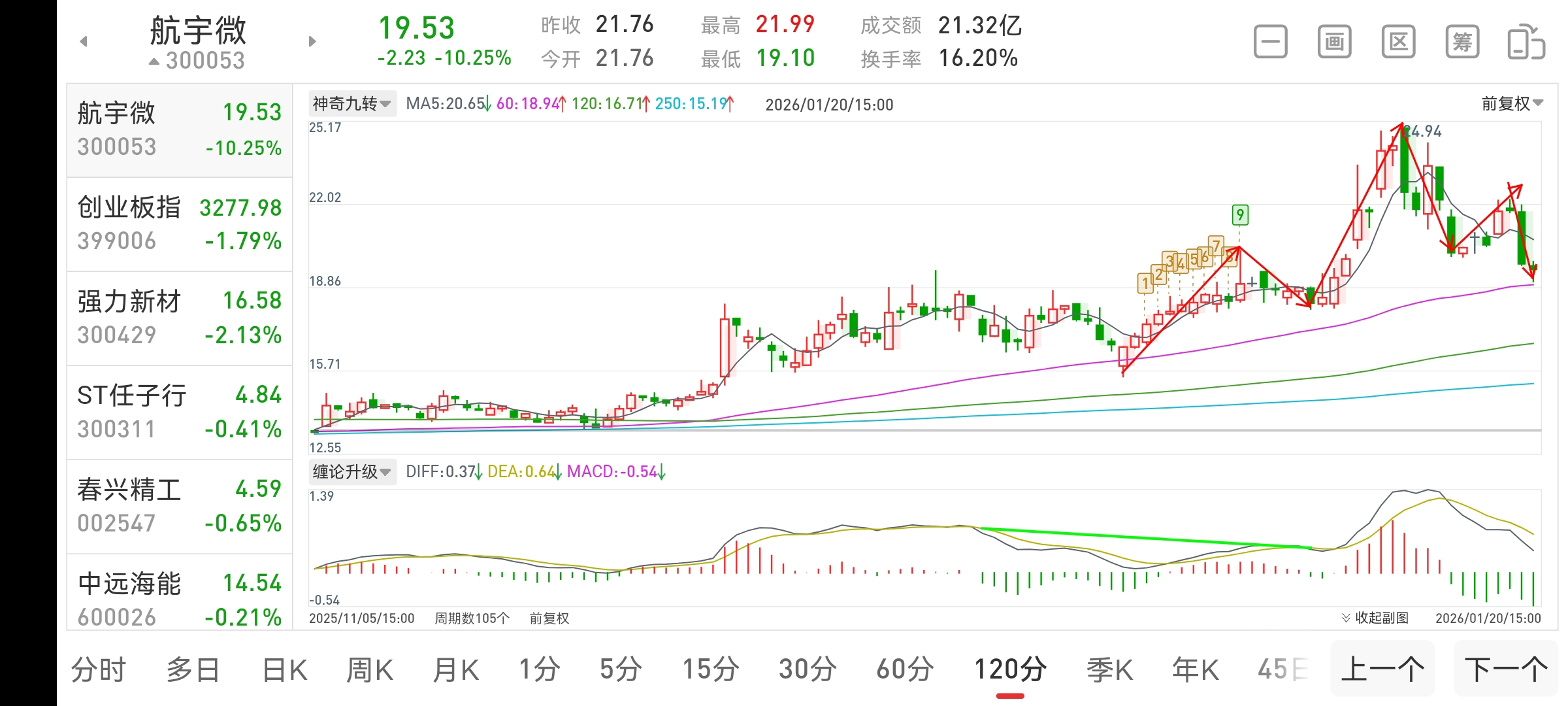Viewport: 1568px width, 706px height.
Task: Tap the screen rotate device icon
Action: (1526, 42)
